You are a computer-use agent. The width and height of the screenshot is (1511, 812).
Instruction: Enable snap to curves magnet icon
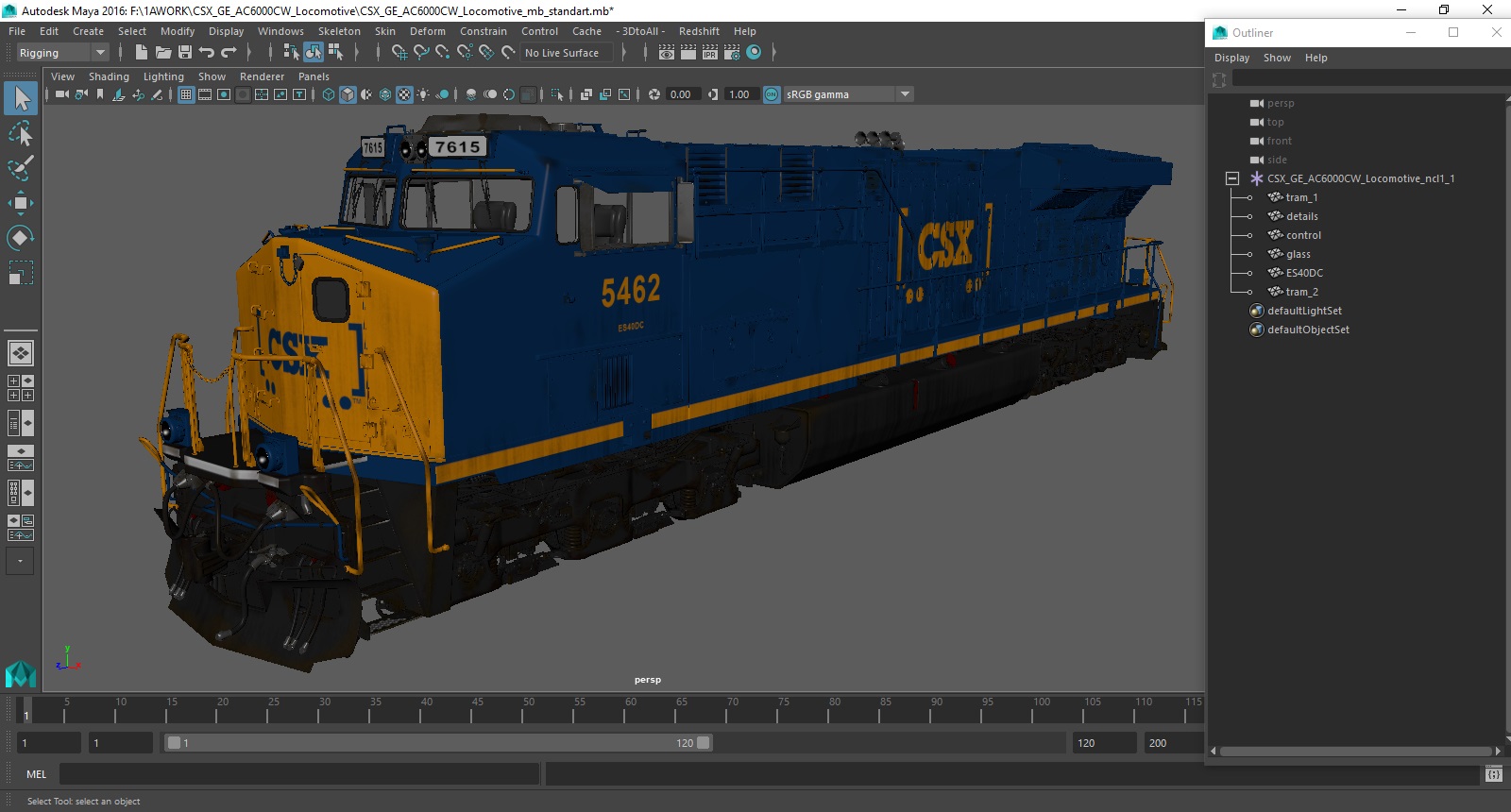tap(421, 53)
